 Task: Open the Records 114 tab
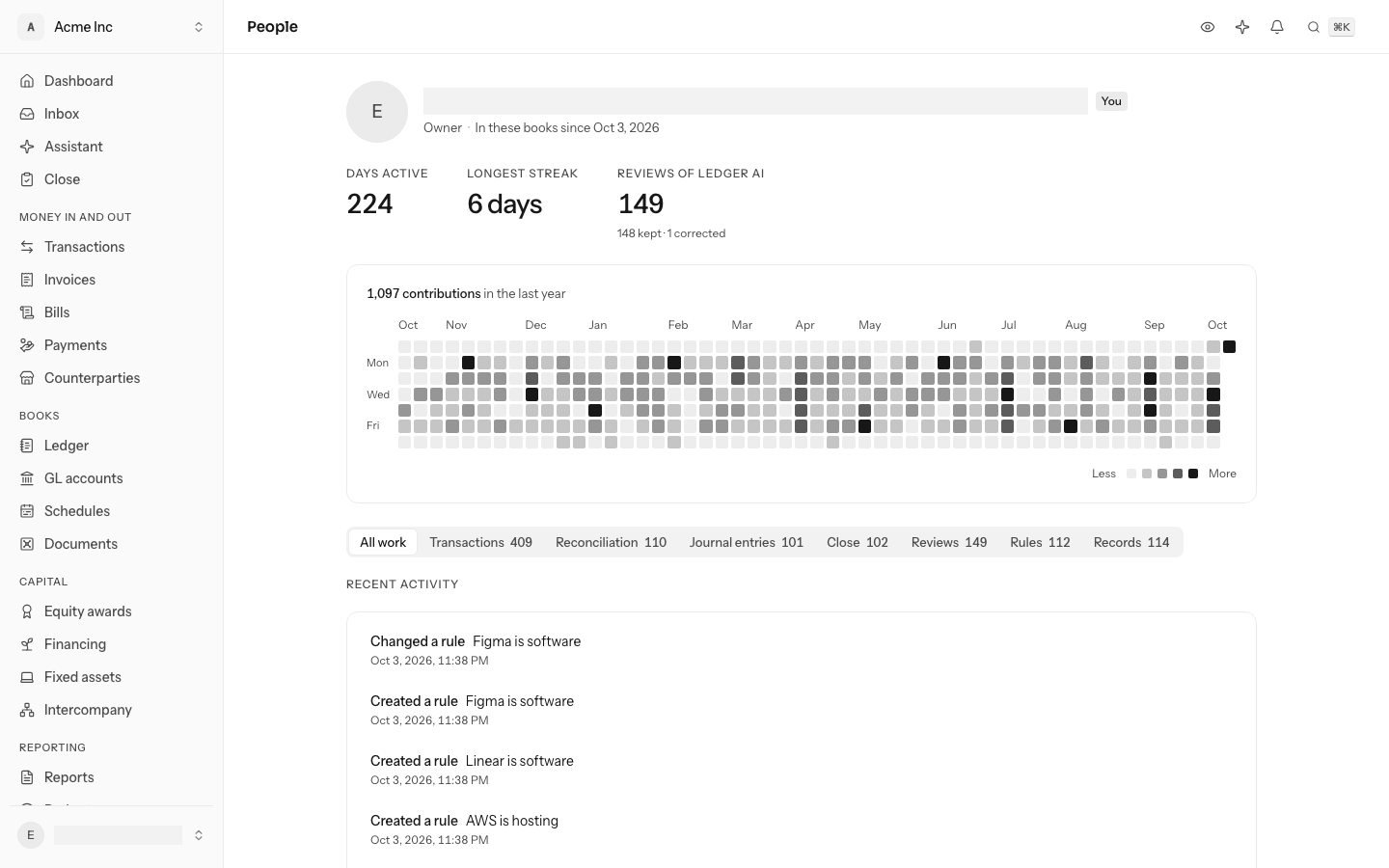[x=1131, y=542]
